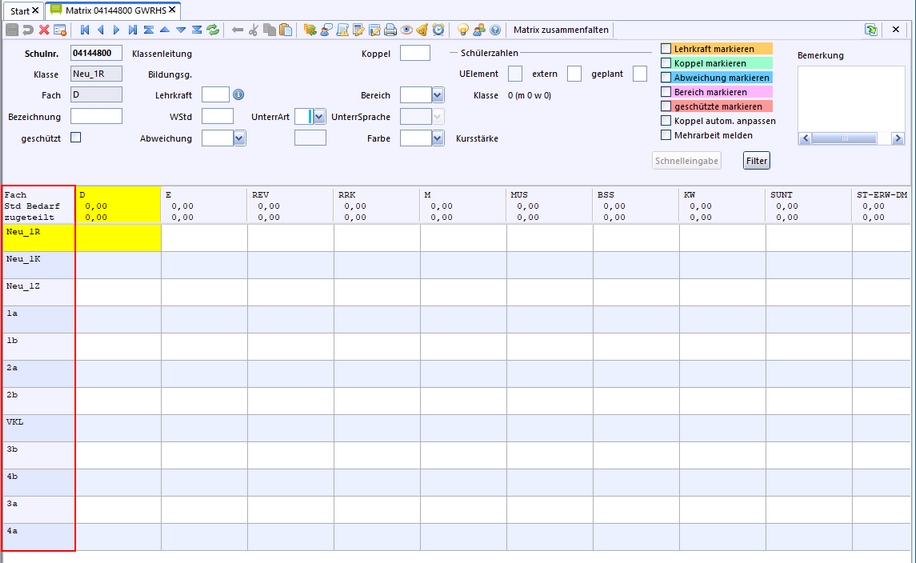
Task: Click the eye preview icon
Action: 406,30
